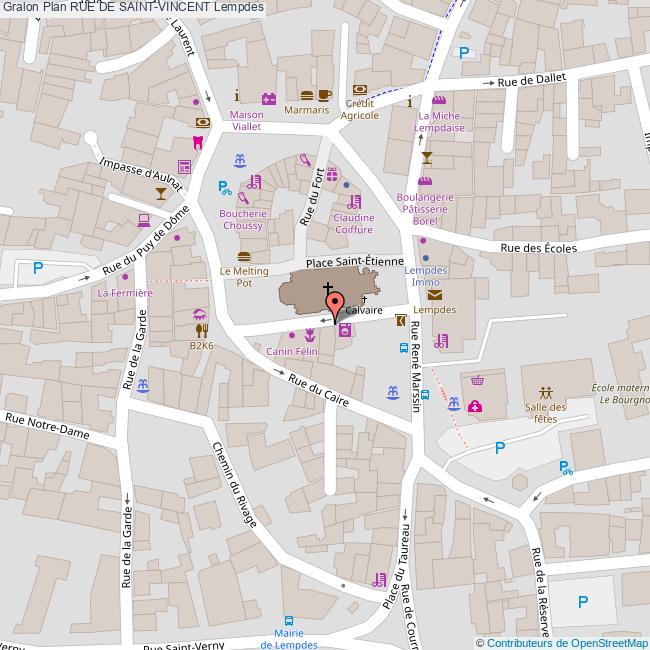
Task: Click the laptop computer shop icon
Action: pos(144,218)
